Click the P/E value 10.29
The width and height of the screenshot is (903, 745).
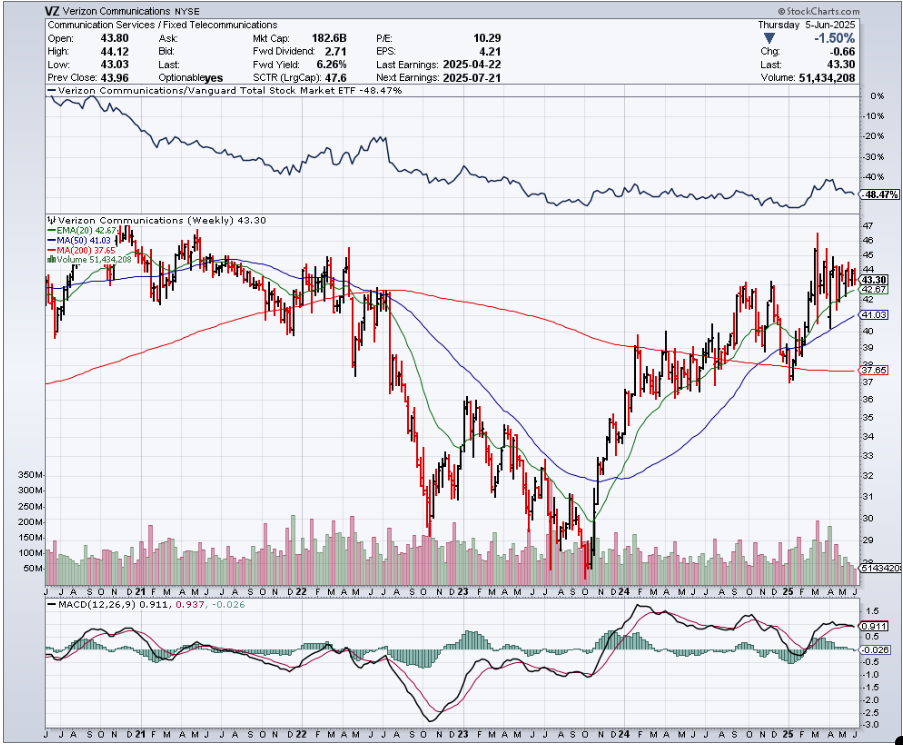[487, 38]
